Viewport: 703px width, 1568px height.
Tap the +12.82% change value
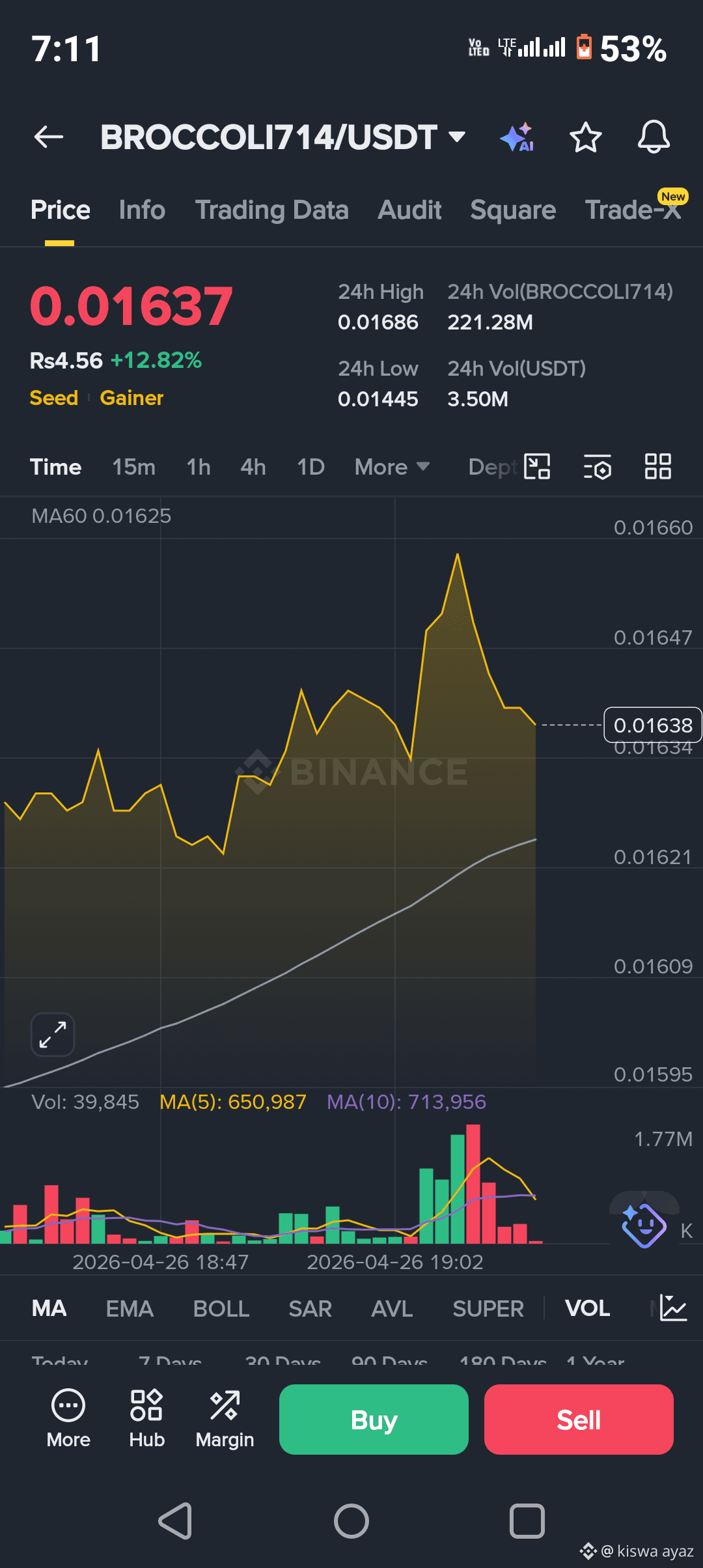(156, 360)
